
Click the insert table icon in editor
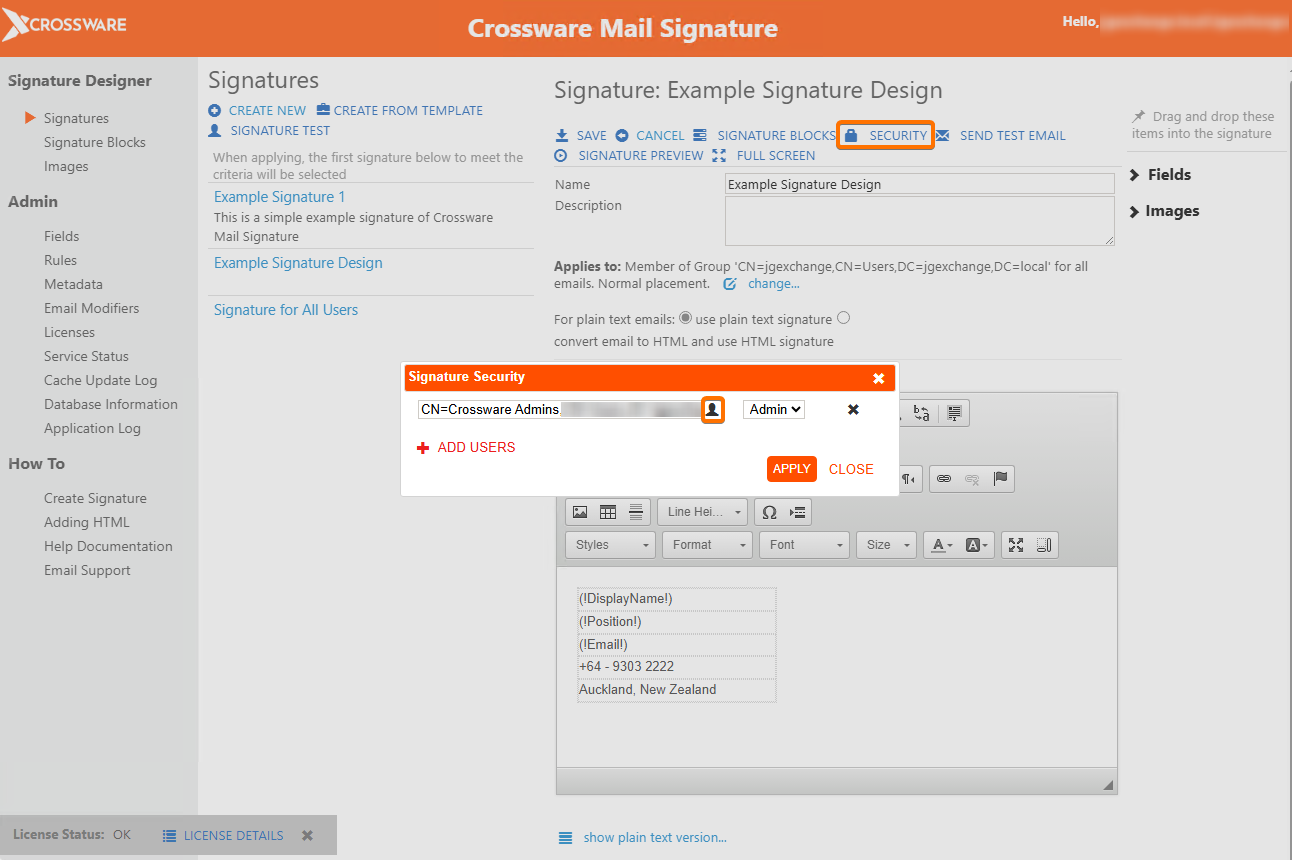(607, 512)
